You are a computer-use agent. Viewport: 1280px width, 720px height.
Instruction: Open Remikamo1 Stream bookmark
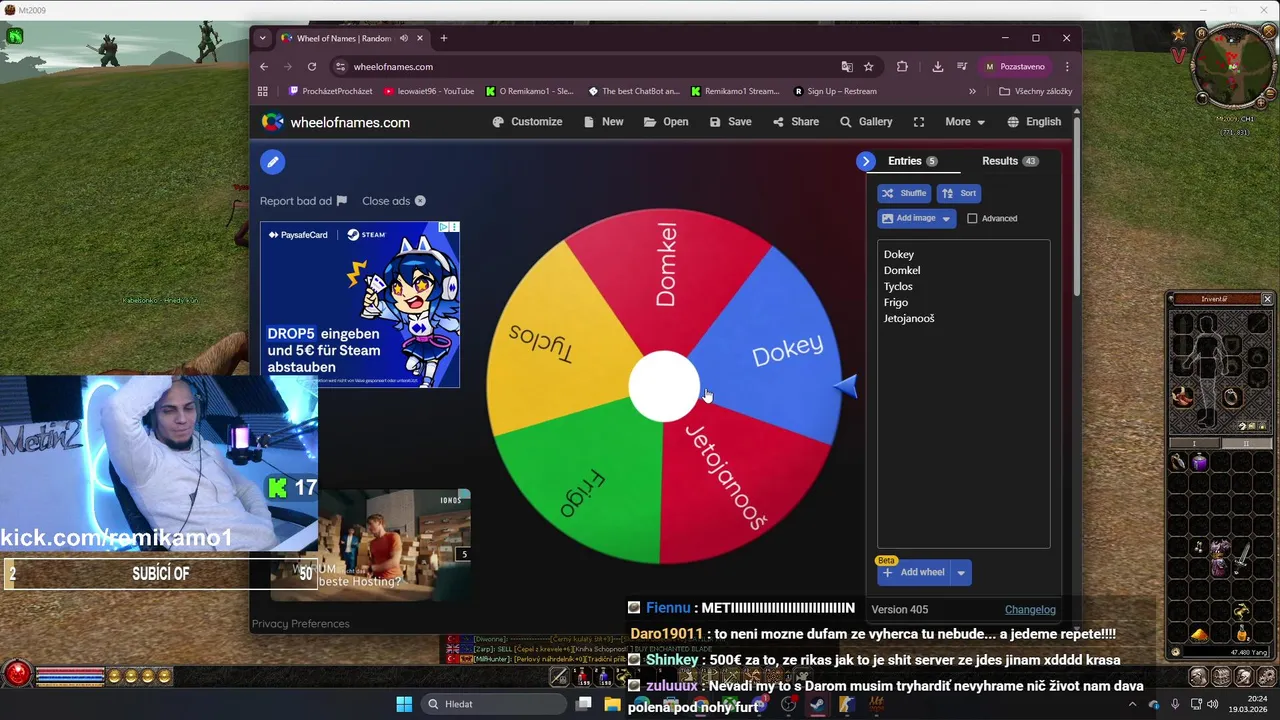(735, 91)
